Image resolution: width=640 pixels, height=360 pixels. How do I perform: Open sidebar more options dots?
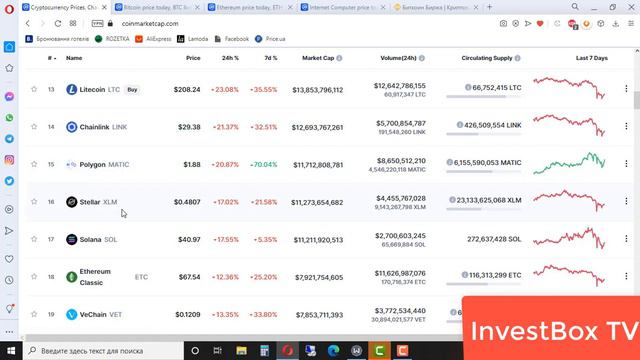[9, 332]
